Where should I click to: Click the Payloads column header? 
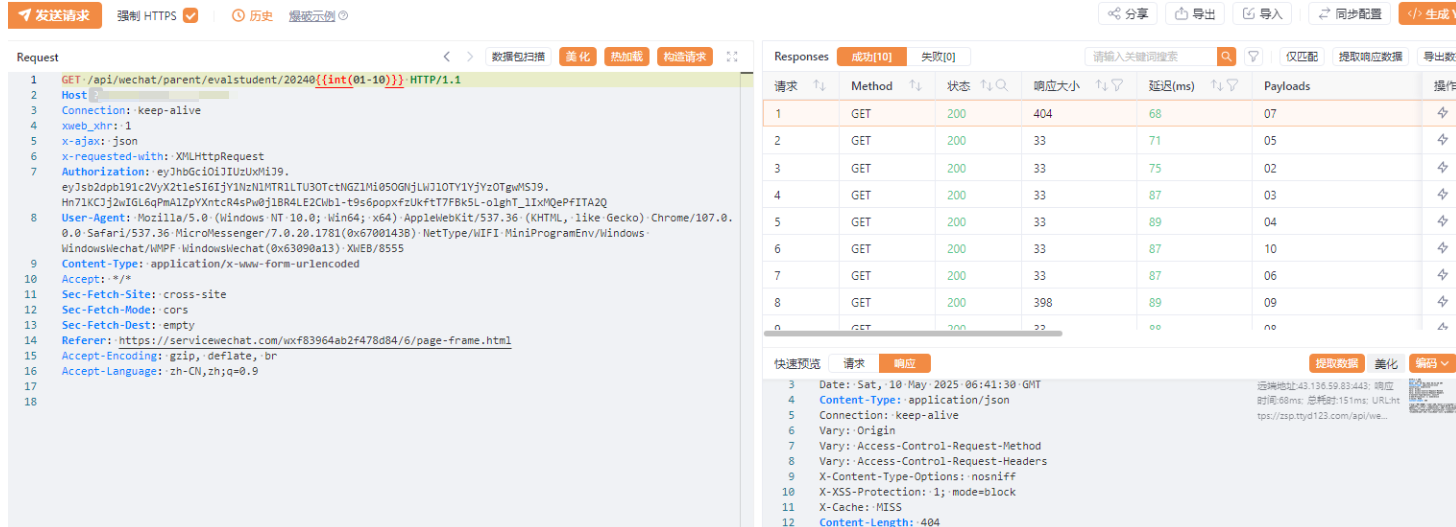click(1287, 86)
